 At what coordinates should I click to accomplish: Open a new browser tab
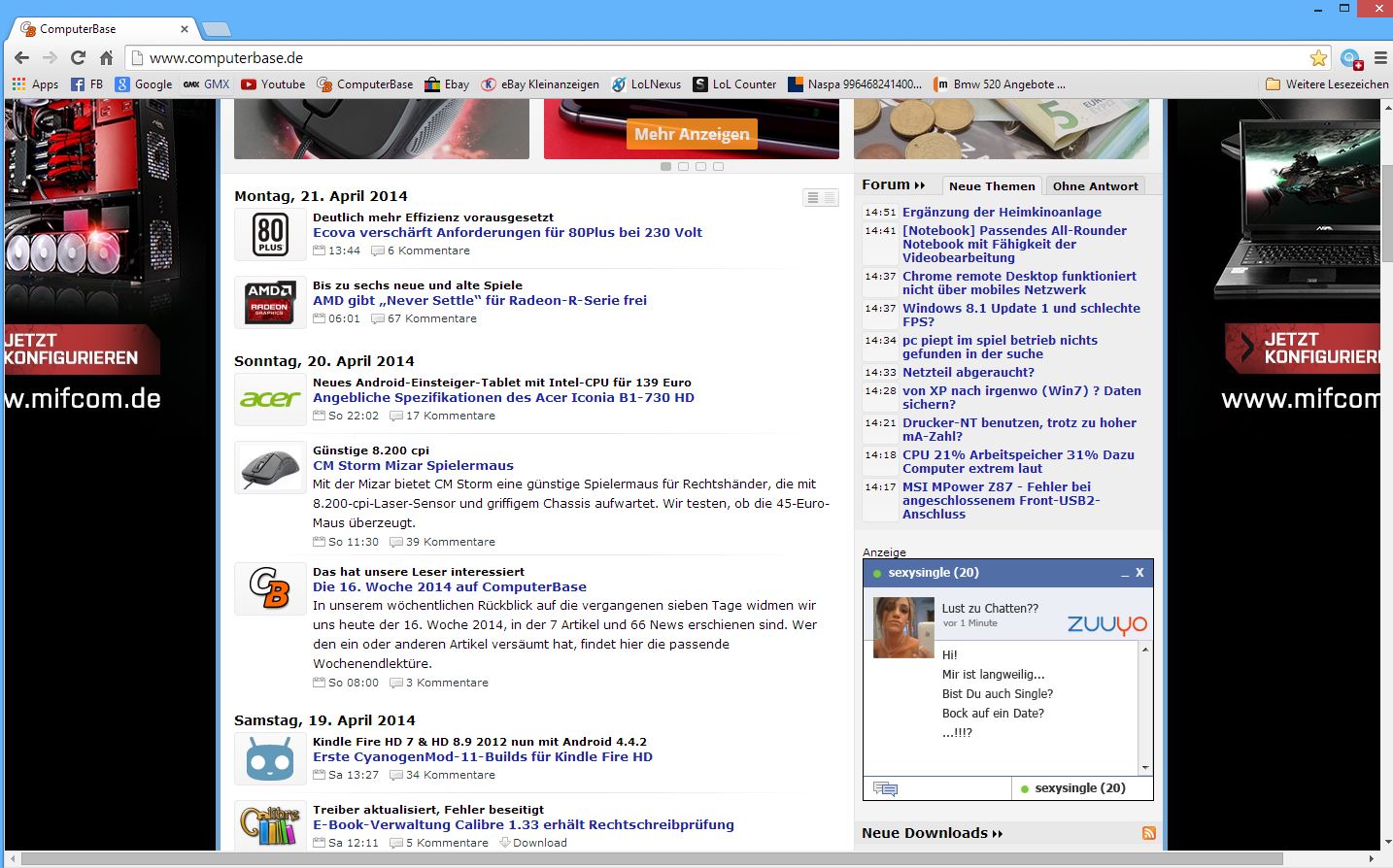tap(216, 29)
